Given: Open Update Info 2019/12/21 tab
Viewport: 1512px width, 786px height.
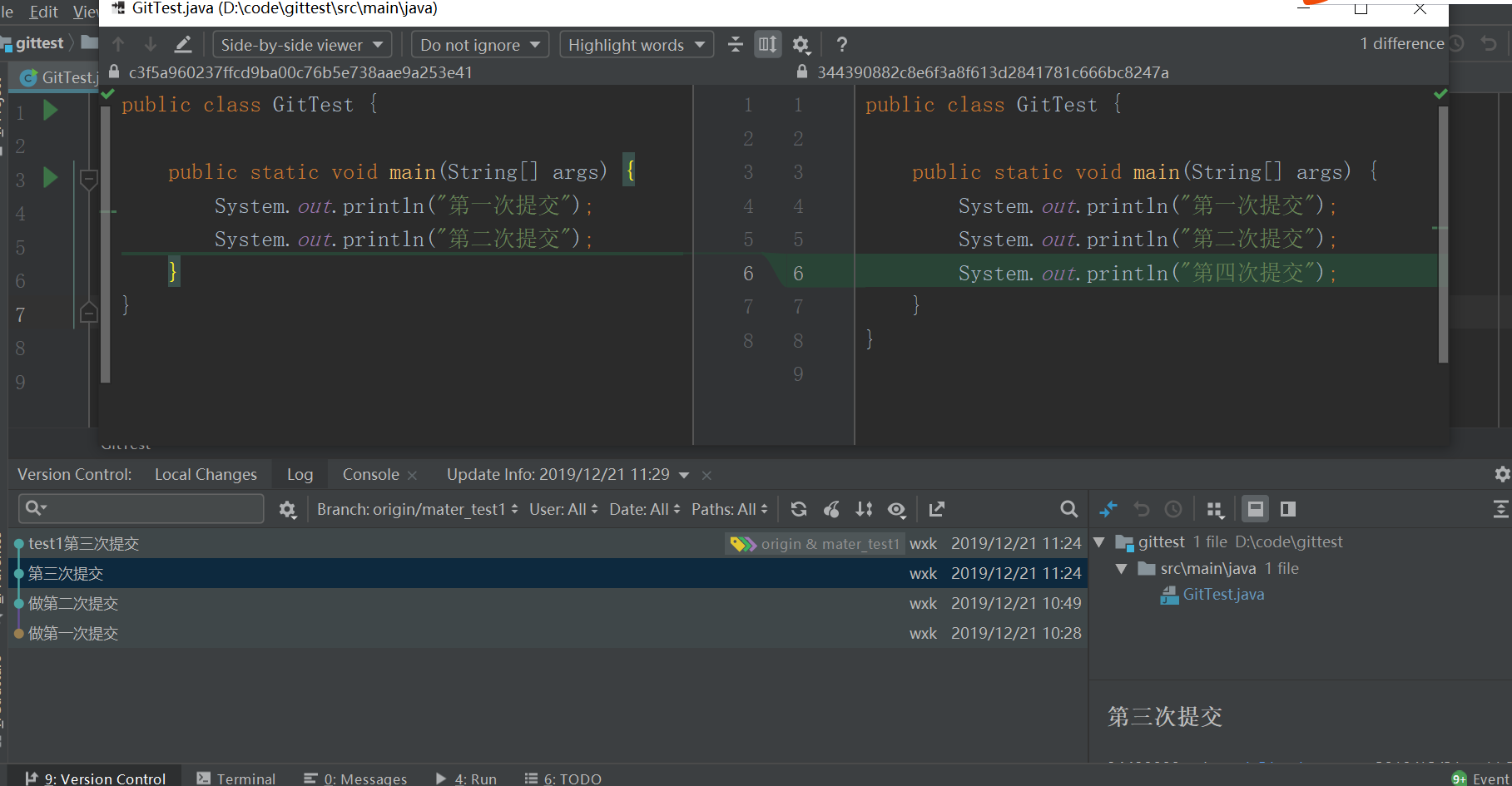Looking at the screenshot, I should 558,474.
